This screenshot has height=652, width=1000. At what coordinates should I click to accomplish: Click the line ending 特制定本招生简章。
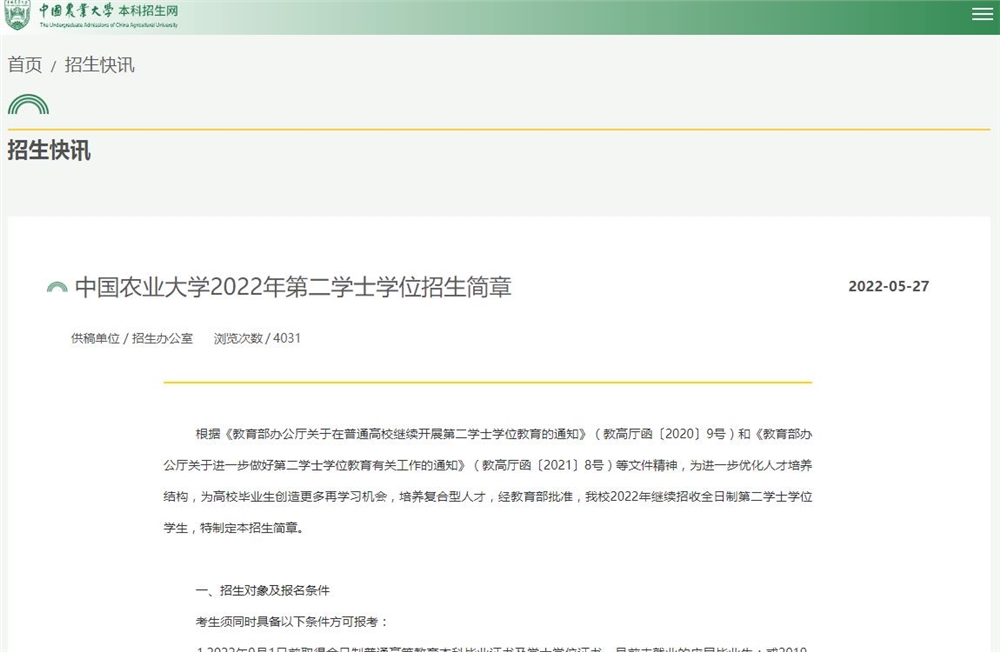[233, 528]
